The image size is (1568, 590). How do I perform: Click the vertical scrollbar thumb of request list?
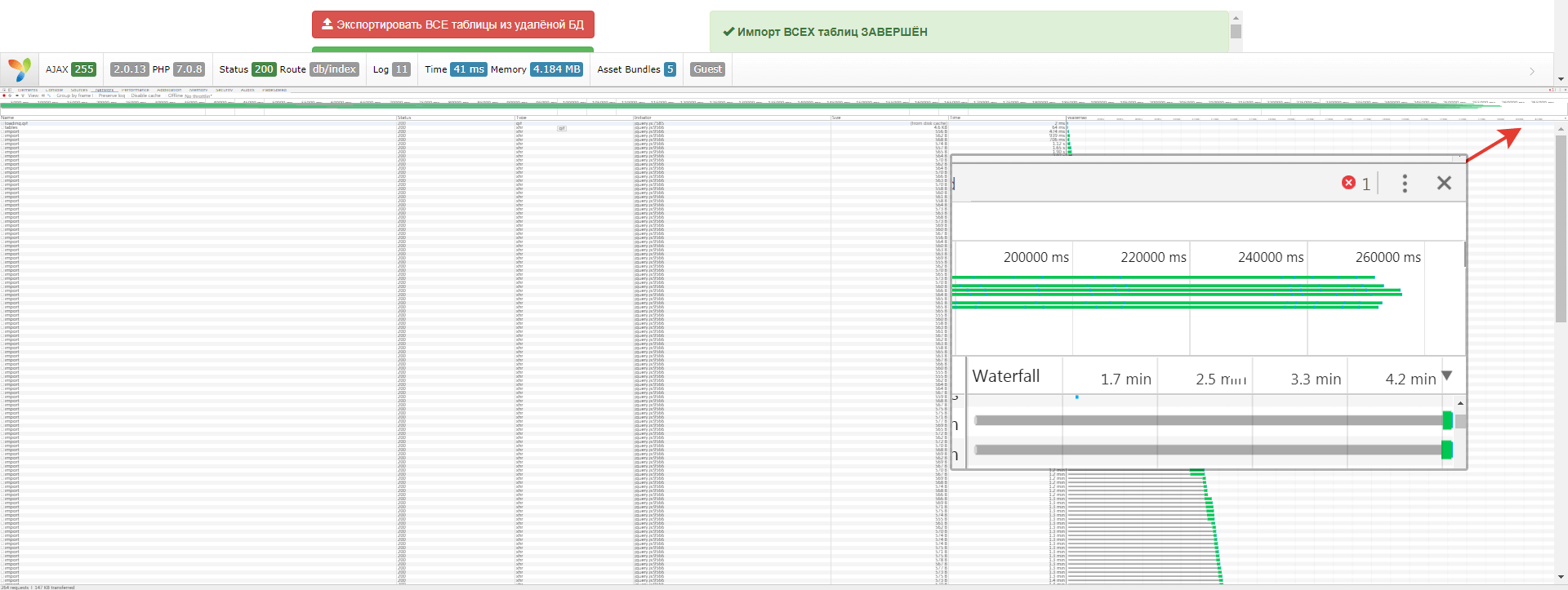click(x=1561, y=228)
